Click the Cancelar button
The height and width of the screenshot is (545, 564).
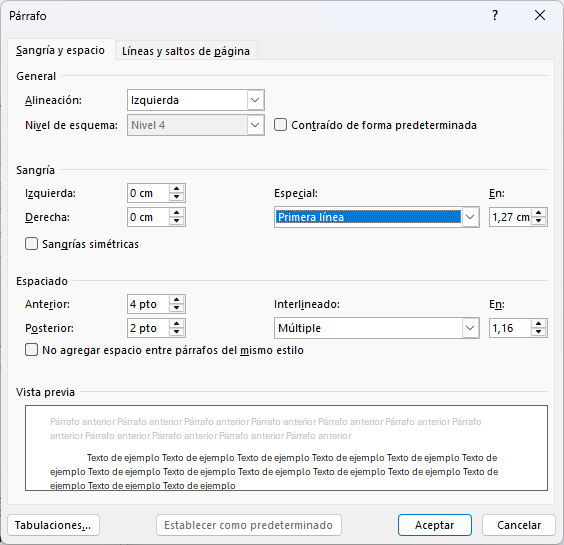[519, 525]
